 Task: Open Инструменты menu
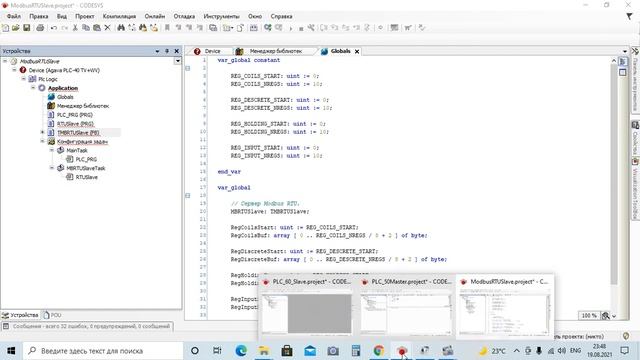click(x=221, y=16)
